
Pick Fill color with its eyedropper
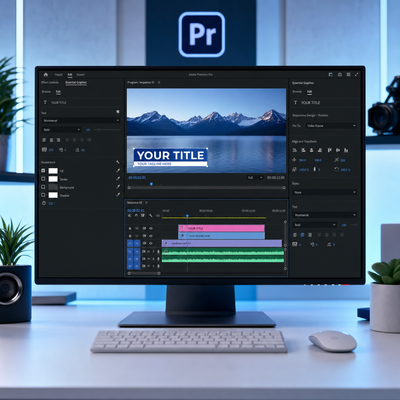(x=118, y=170)
